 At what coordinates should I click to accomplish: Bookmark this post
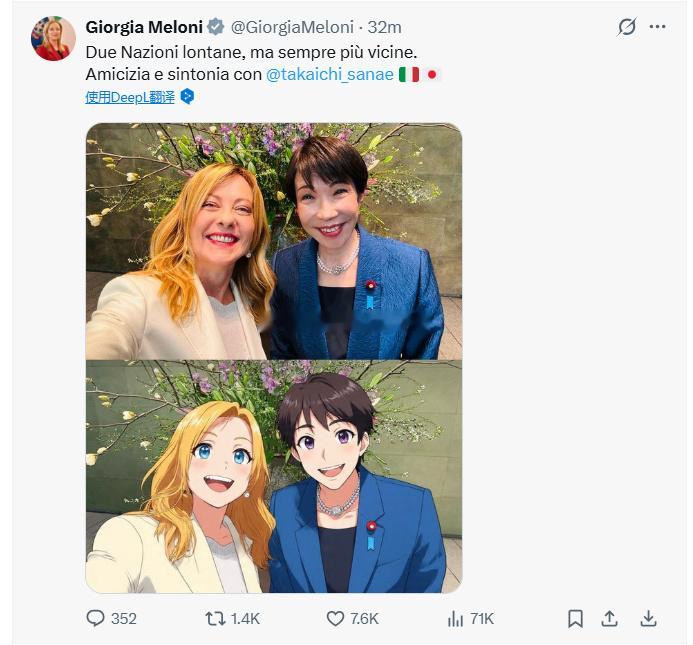575,619
